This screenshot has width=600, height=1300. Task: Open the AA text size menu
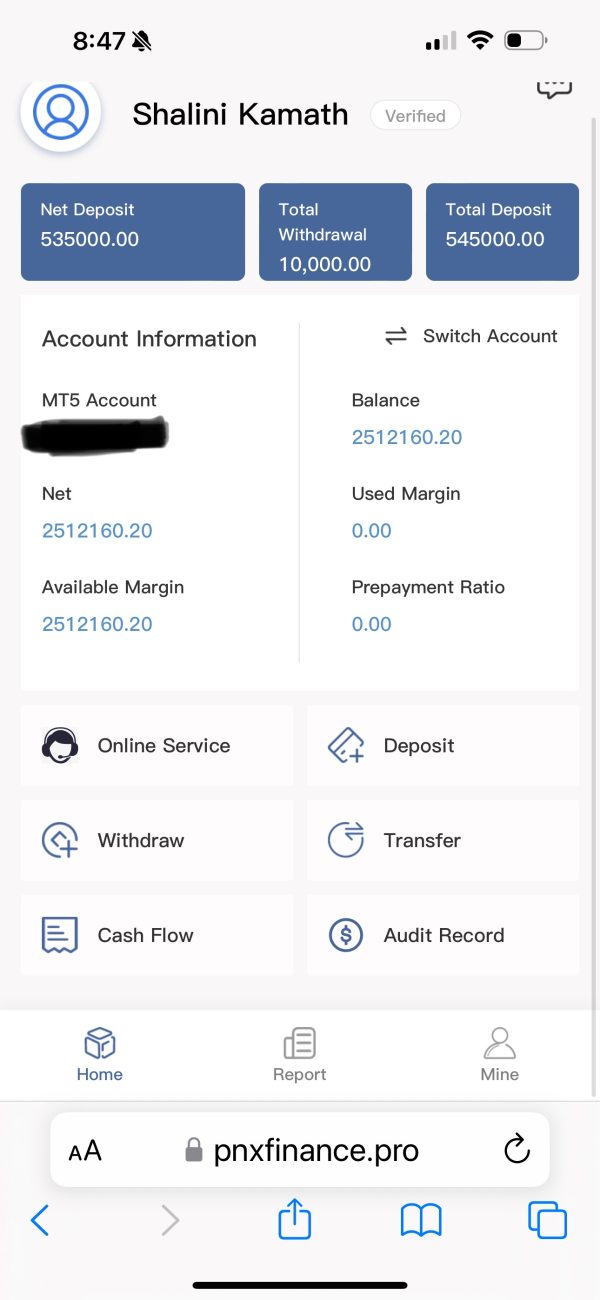[x=85, y=1151]
